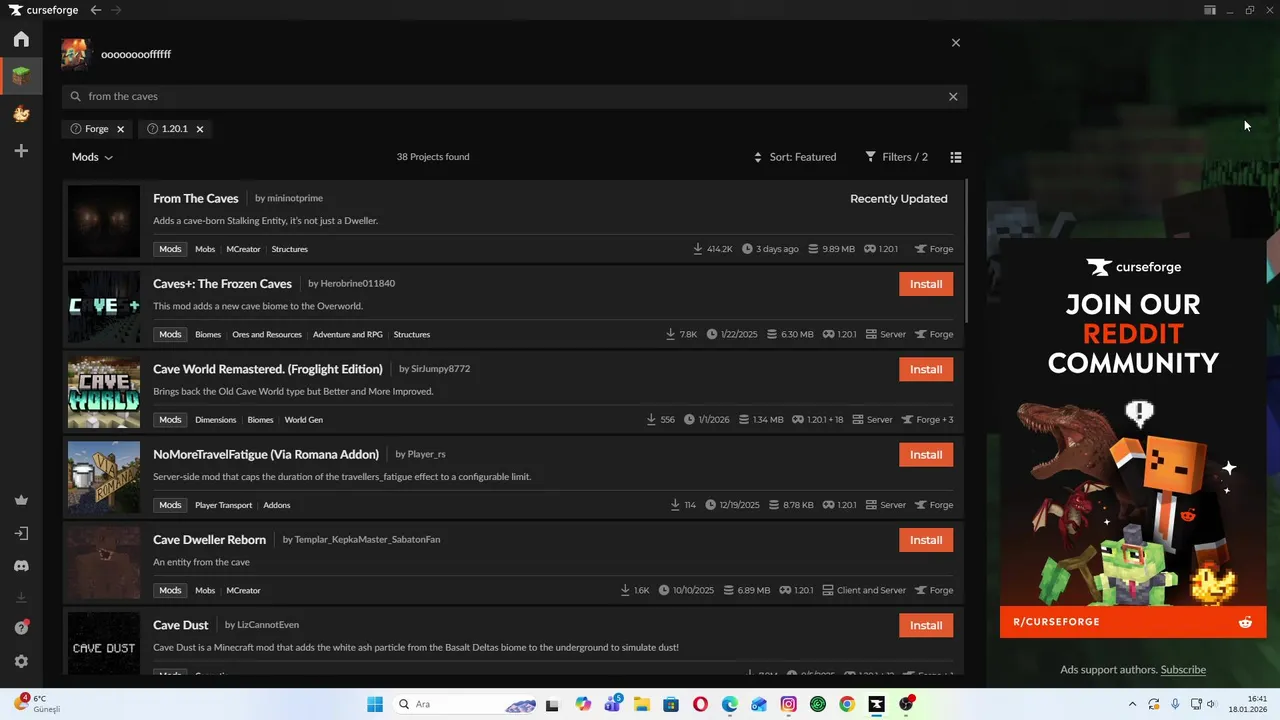
Task: Focus the mod search field
Action: pyautogui.click(x=514, y=97)
